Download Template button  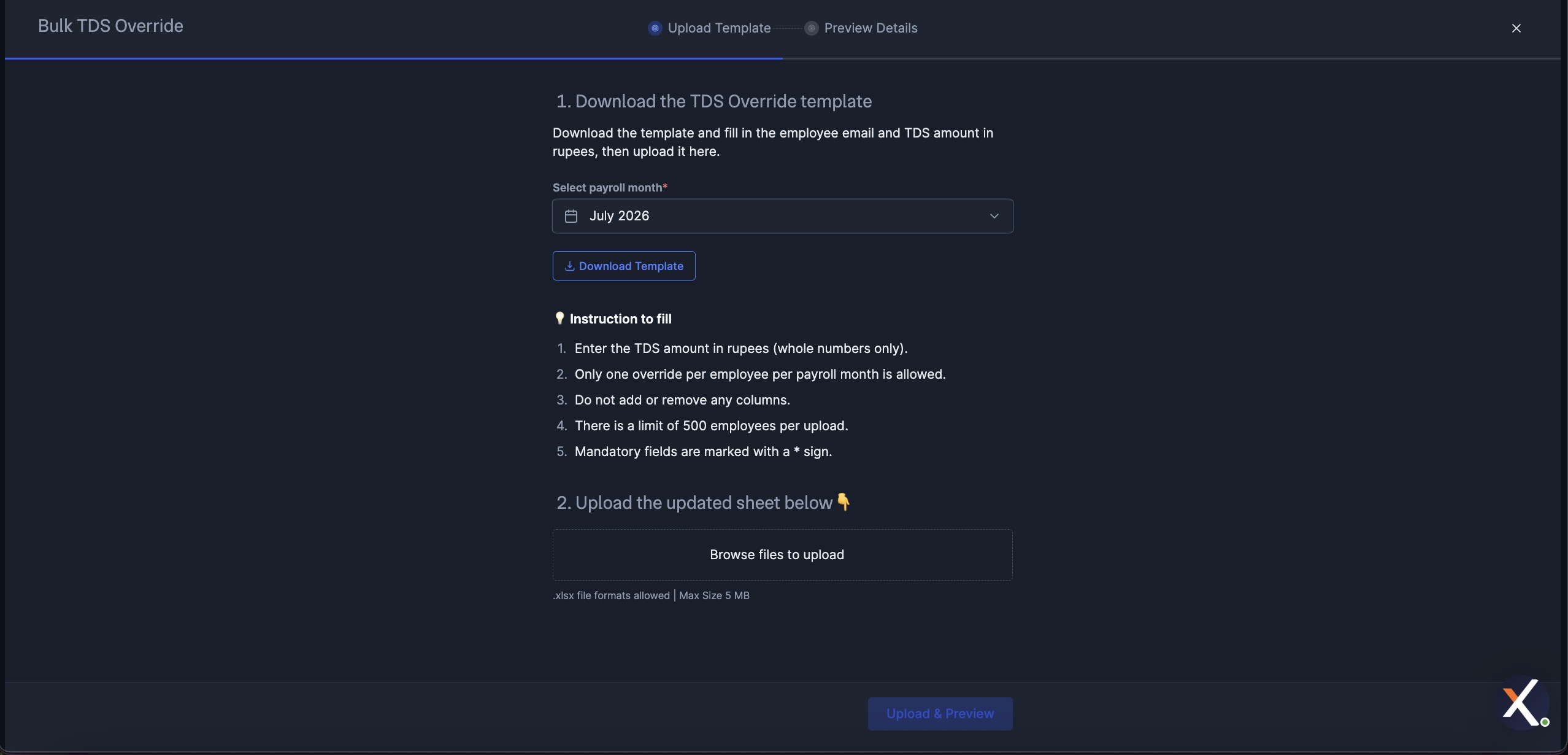point(624,266)
